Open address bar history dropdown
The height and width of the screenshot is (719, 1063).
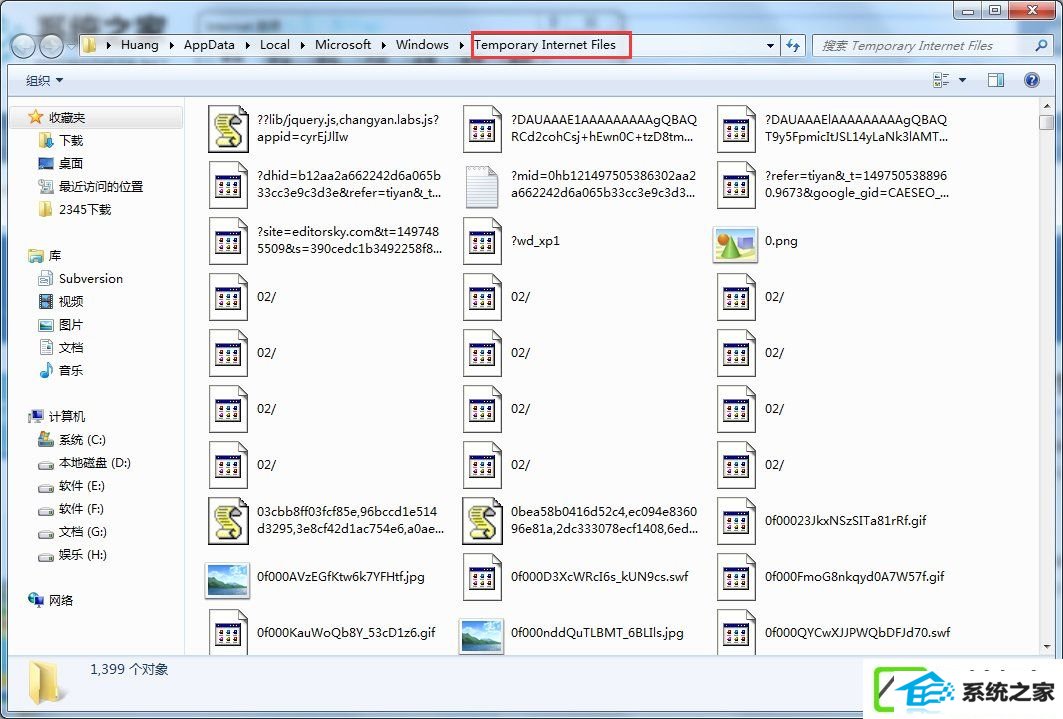pyautogui.click(x=770, y=46)
